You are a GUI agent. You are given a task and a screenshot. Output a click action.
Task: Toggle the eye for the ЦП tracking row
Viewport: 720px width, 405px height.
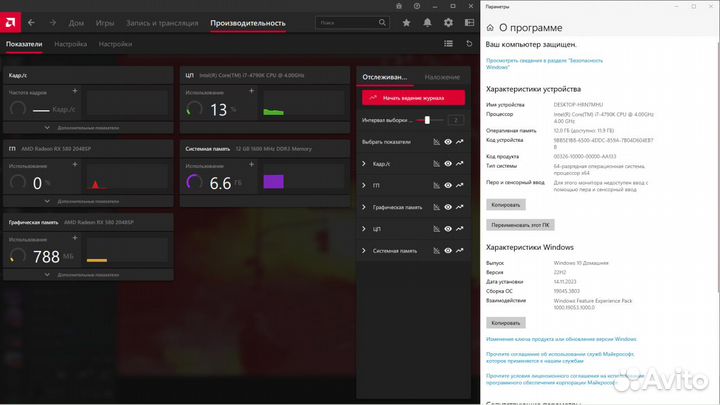pos(448,229)
